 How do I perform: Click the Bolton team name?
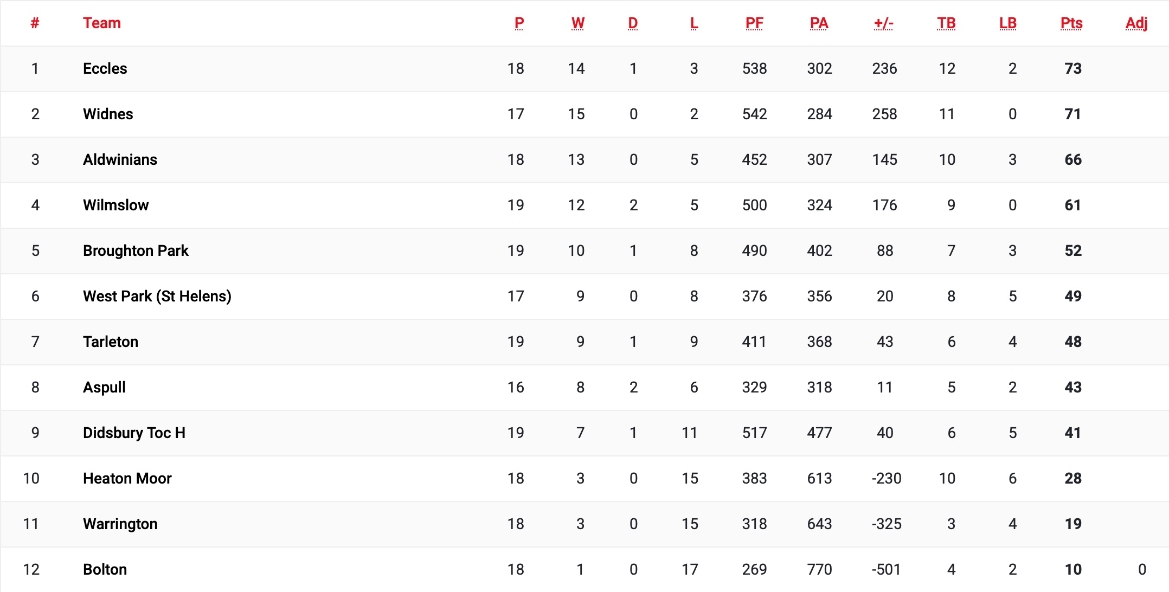105,569
